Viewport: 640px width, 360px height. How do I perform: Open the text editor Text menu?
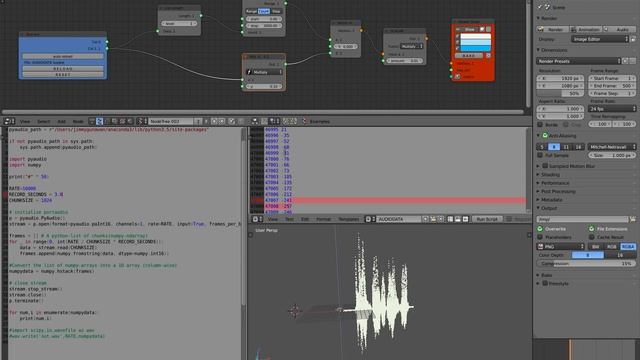click(x=289, y=219)
